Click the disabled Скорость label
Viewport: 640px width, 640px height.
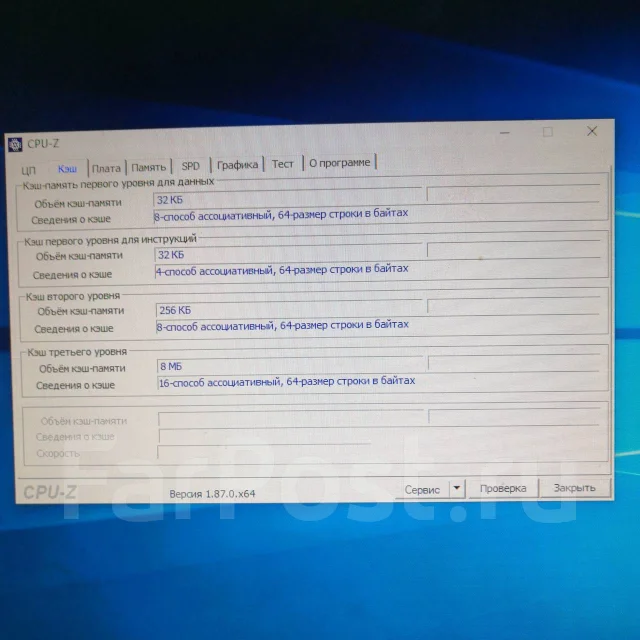(x=58, y=453)
